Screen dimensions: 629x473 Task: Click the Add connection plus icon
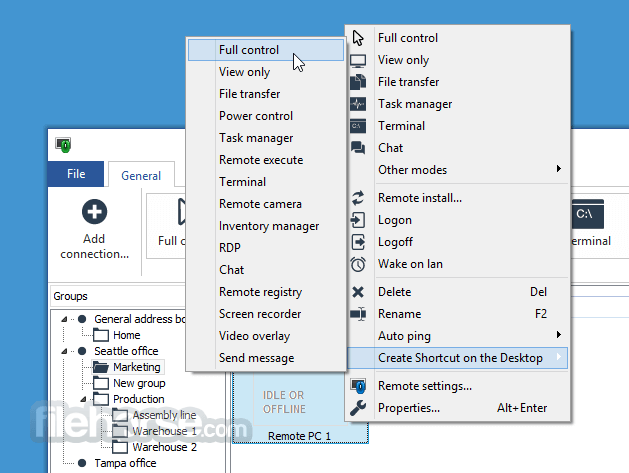(95, 211)
